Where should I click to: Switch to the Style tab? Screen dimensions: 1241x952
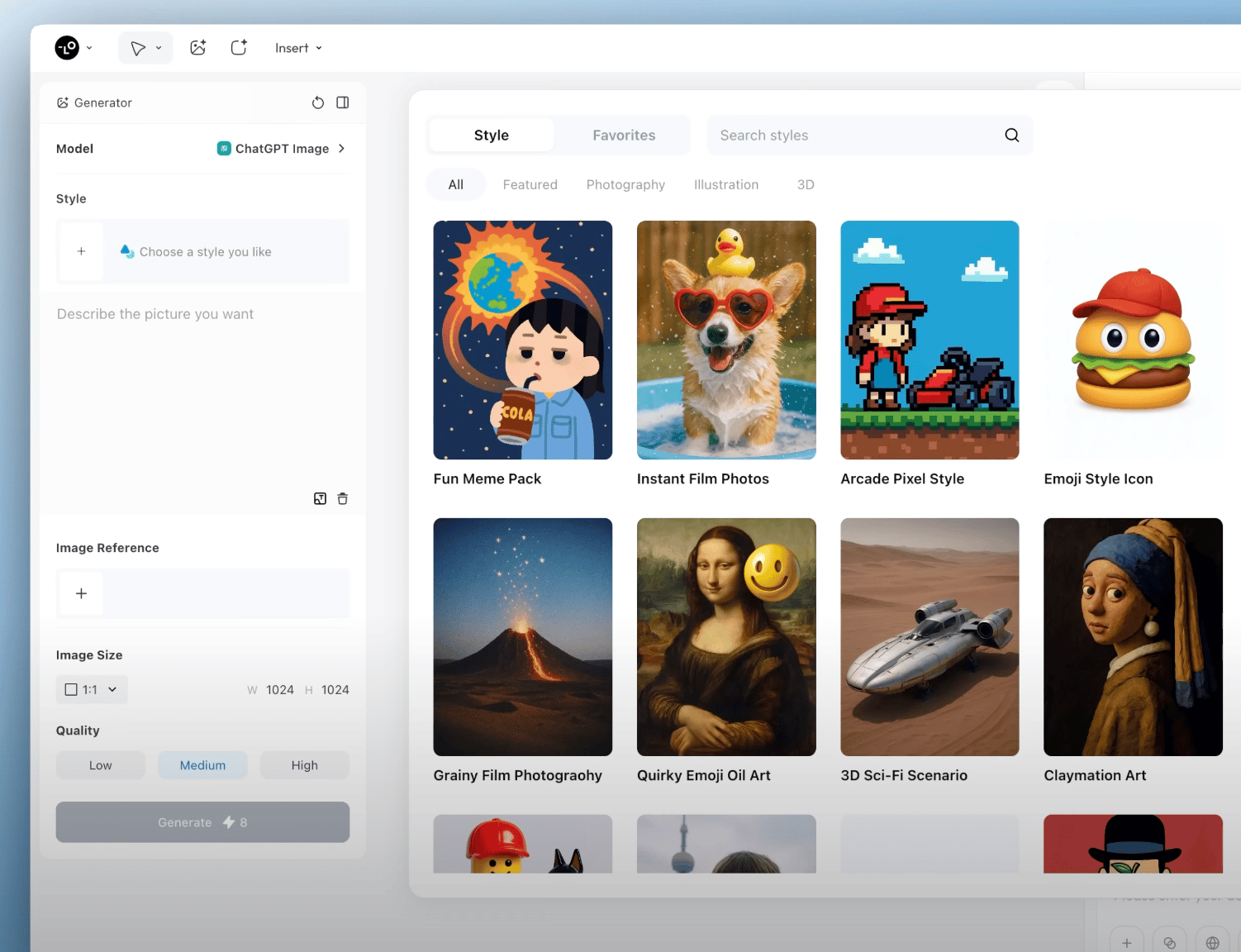tap(492, 136)
